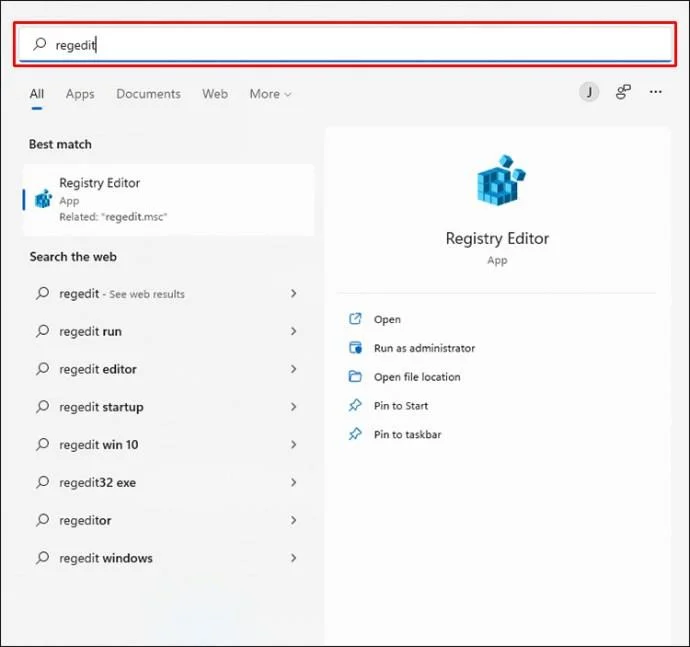Switch to the Documents tab
690x647 pixels.
[148, 94]
